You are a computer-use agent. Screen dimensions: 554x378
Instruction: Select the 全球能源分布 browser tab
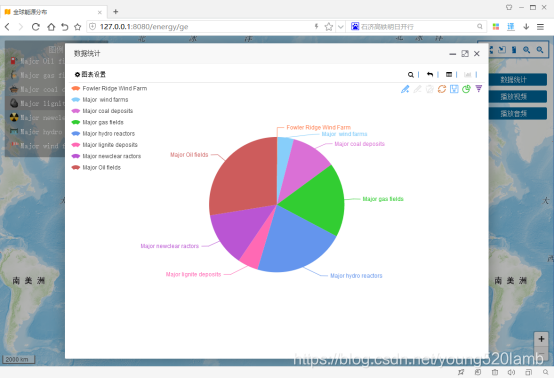53,12
